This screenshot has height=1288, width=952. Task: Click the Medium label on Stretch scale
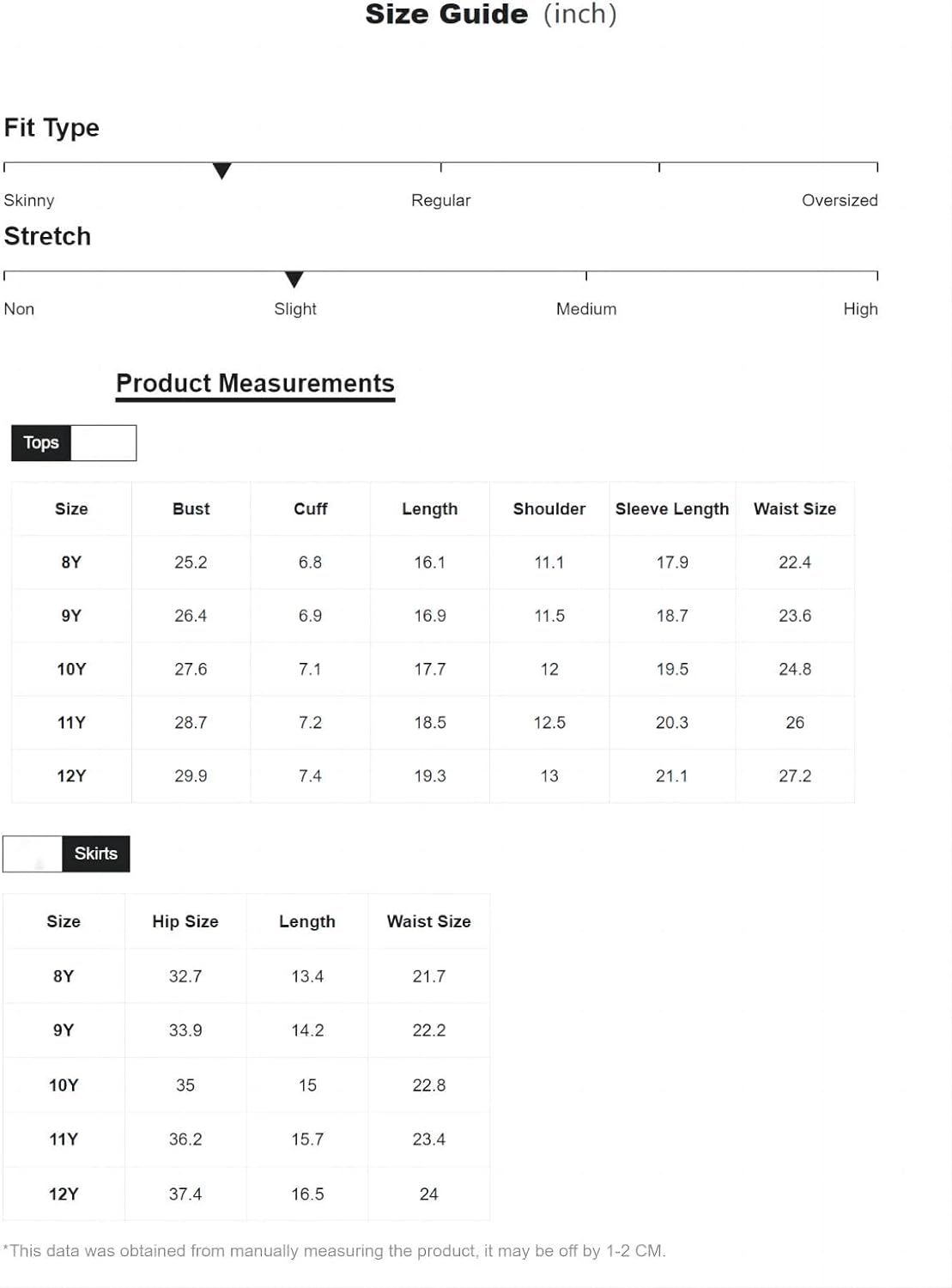[x=586, y=309]
